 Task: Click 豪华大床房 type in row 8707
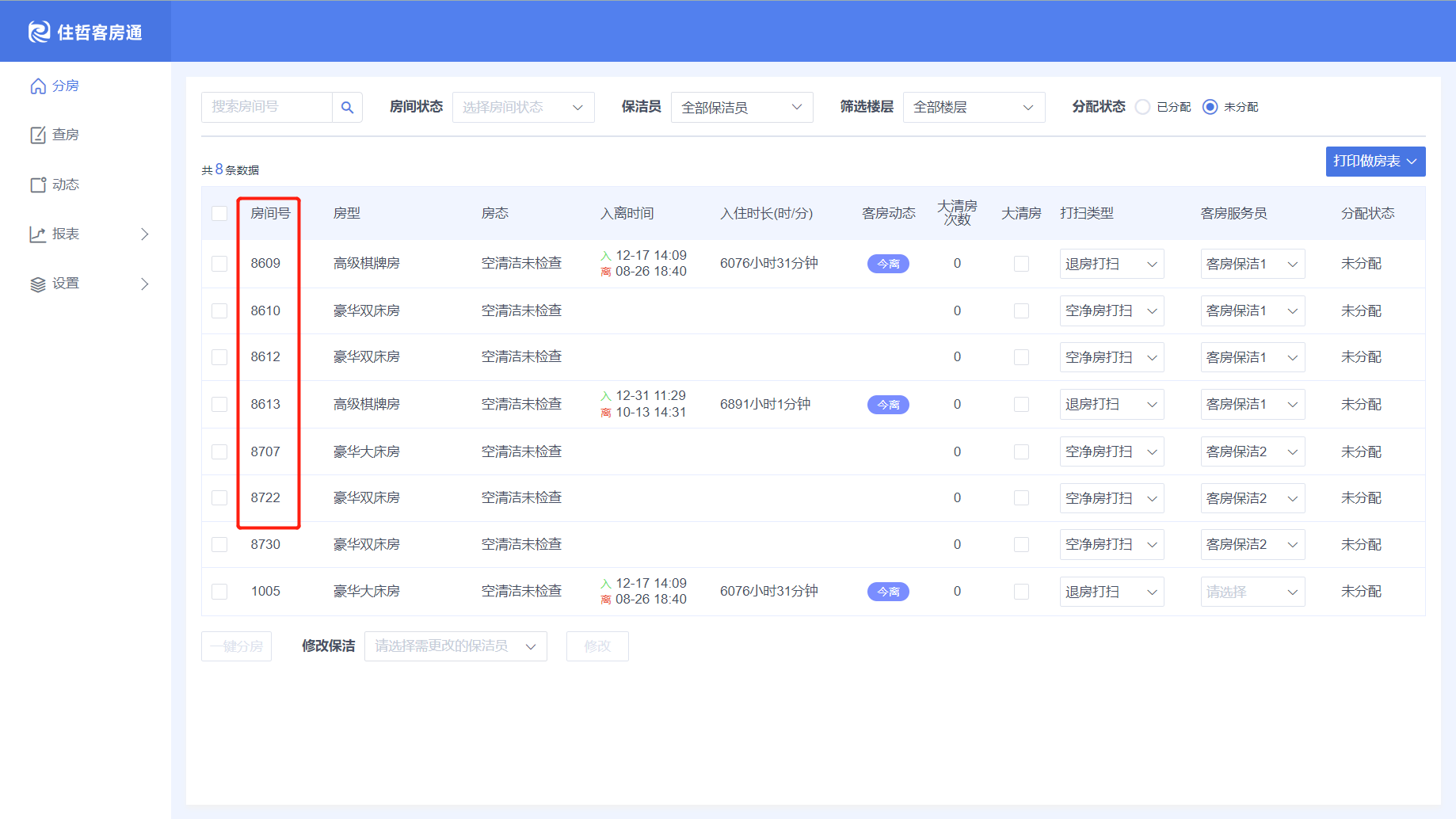(367, 451)
